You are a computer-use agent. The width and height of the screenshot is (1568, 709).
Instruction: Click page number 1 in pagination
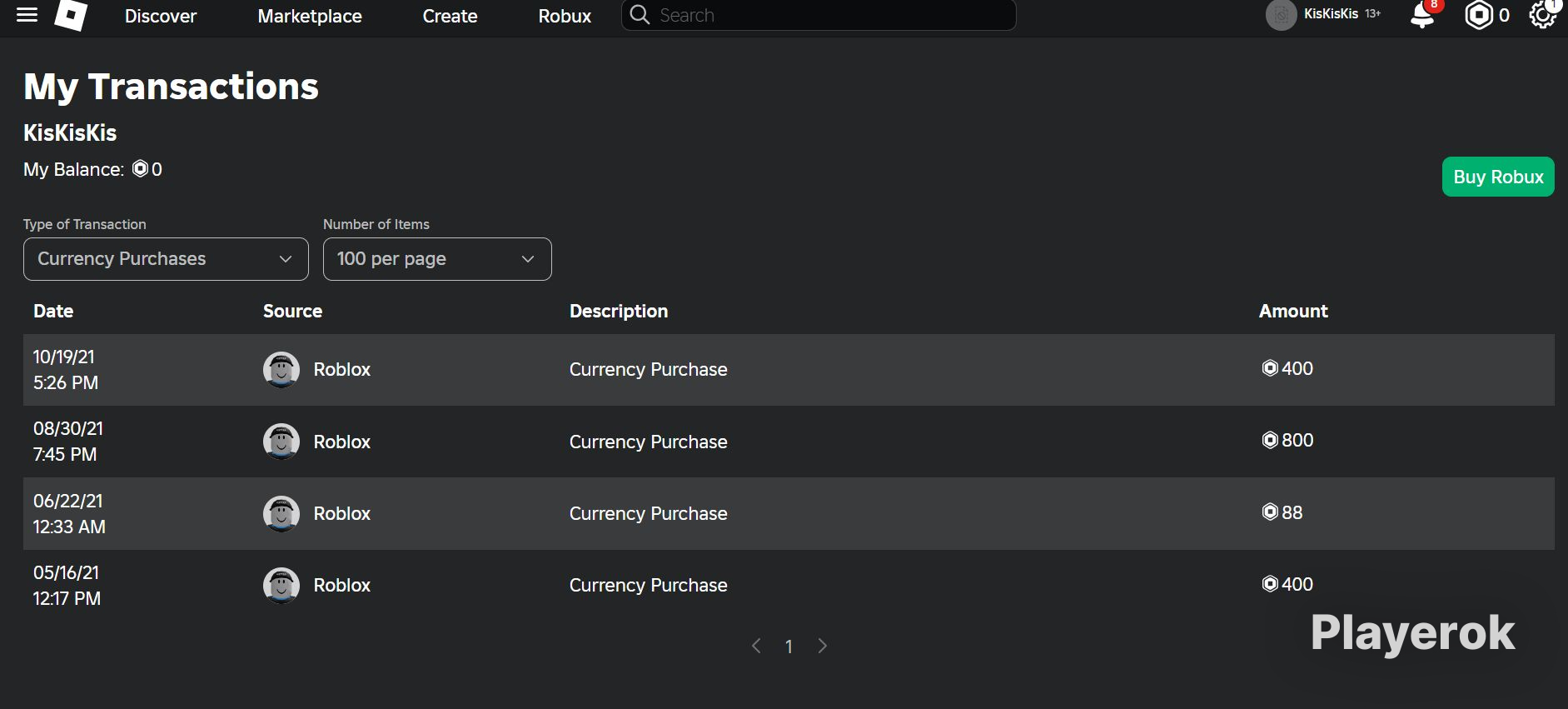click(x=789, y=647)
